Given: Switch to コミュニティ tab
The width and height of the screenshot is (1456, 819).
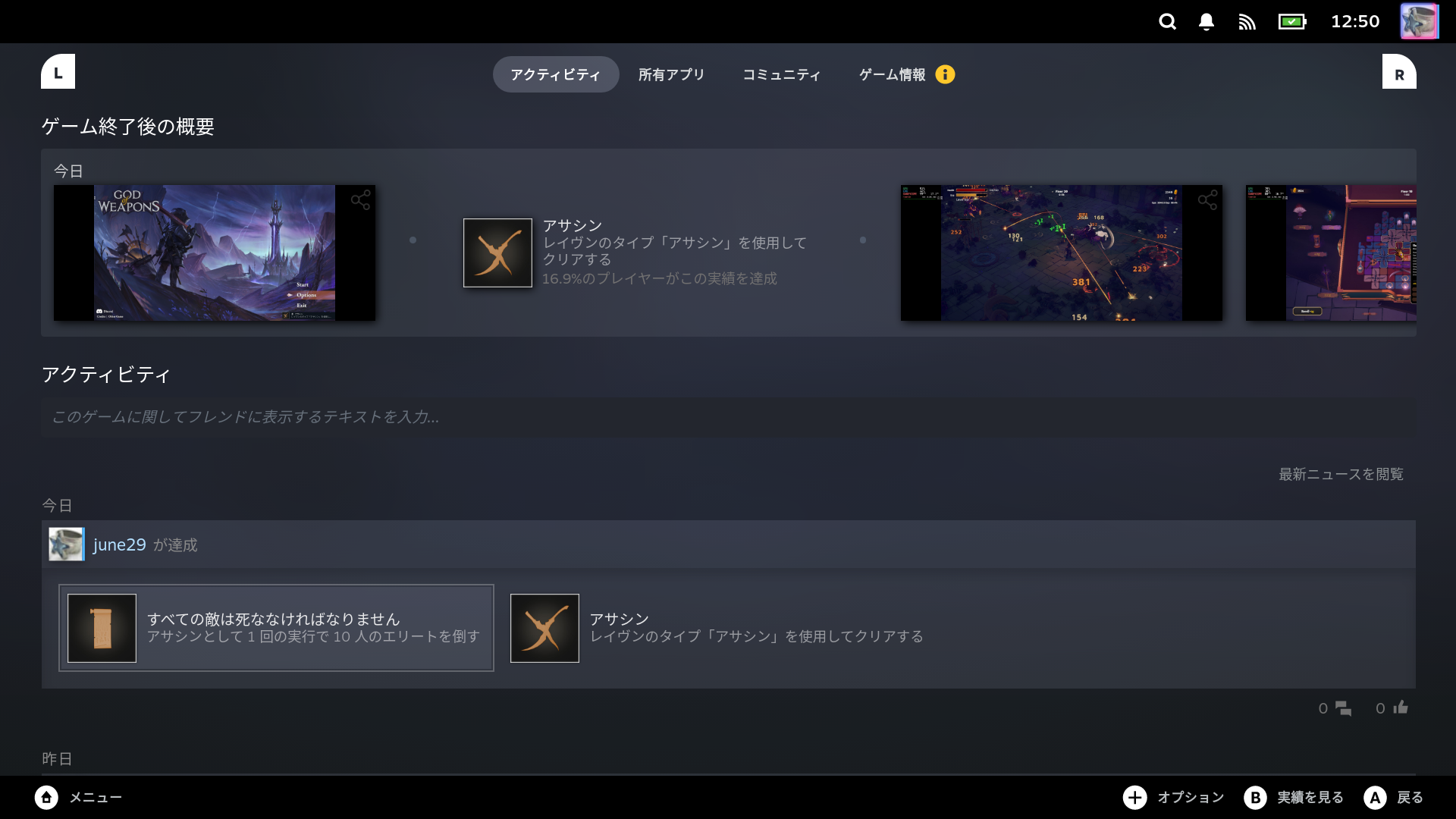Looking at the screenshot, I should (x=781, y=74).
